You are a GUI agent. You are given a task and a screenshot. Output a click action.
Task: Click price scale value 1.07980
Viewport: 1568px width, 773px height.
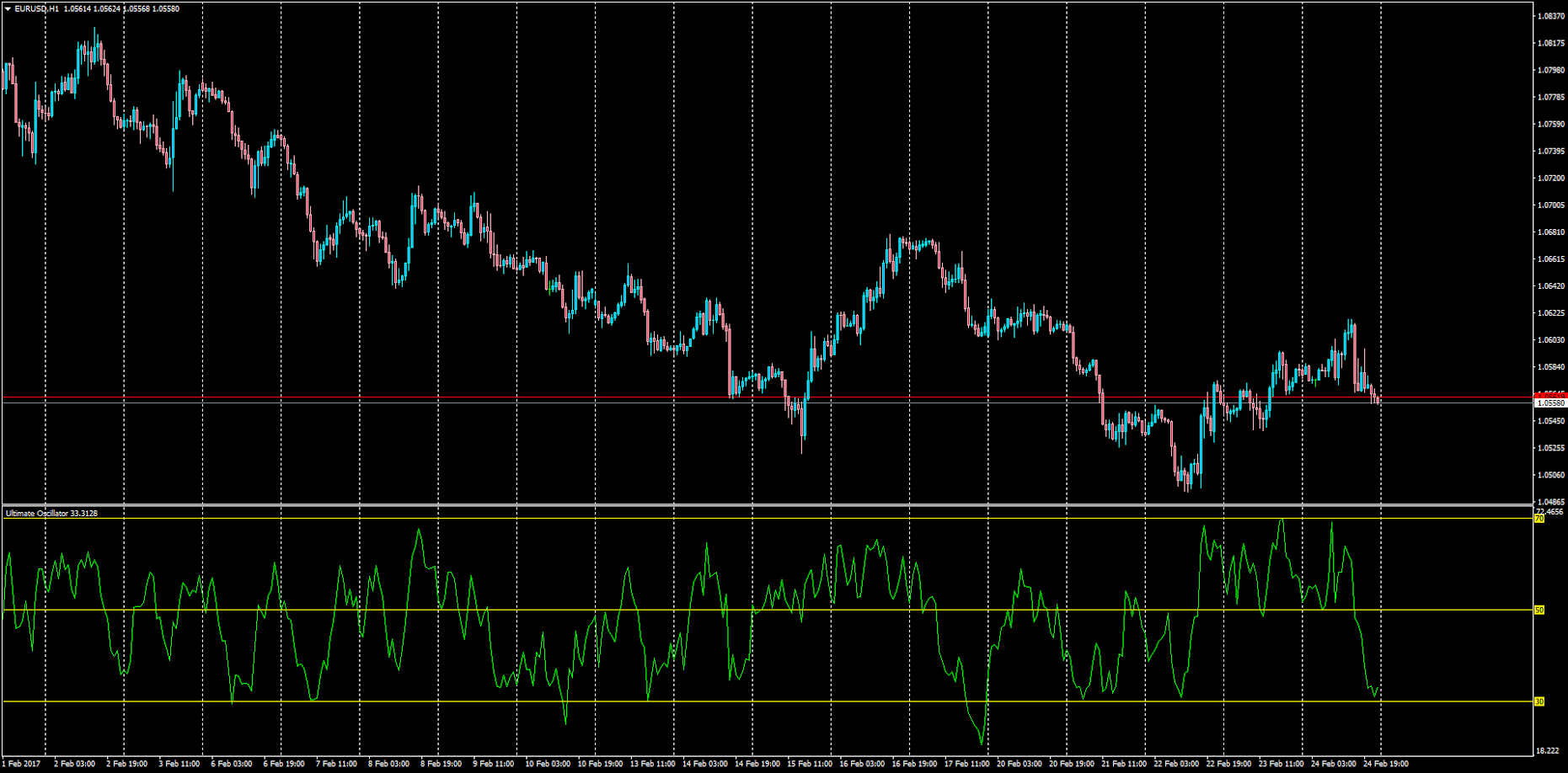1551,70
